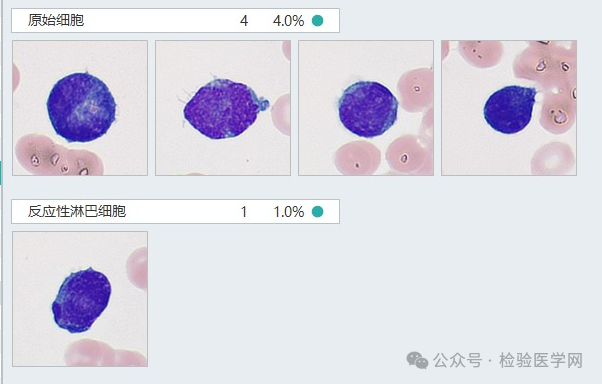Click the count 1 in the 反应性淋巴细胞 header

coord(244,212)
